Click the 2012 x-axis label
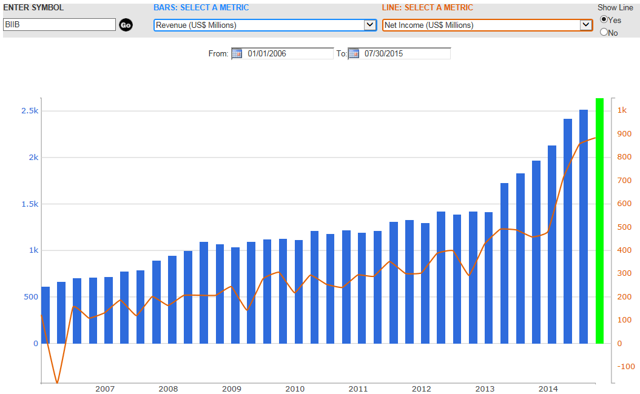Screen dimensions: 640x394 (x=421, y=389)
